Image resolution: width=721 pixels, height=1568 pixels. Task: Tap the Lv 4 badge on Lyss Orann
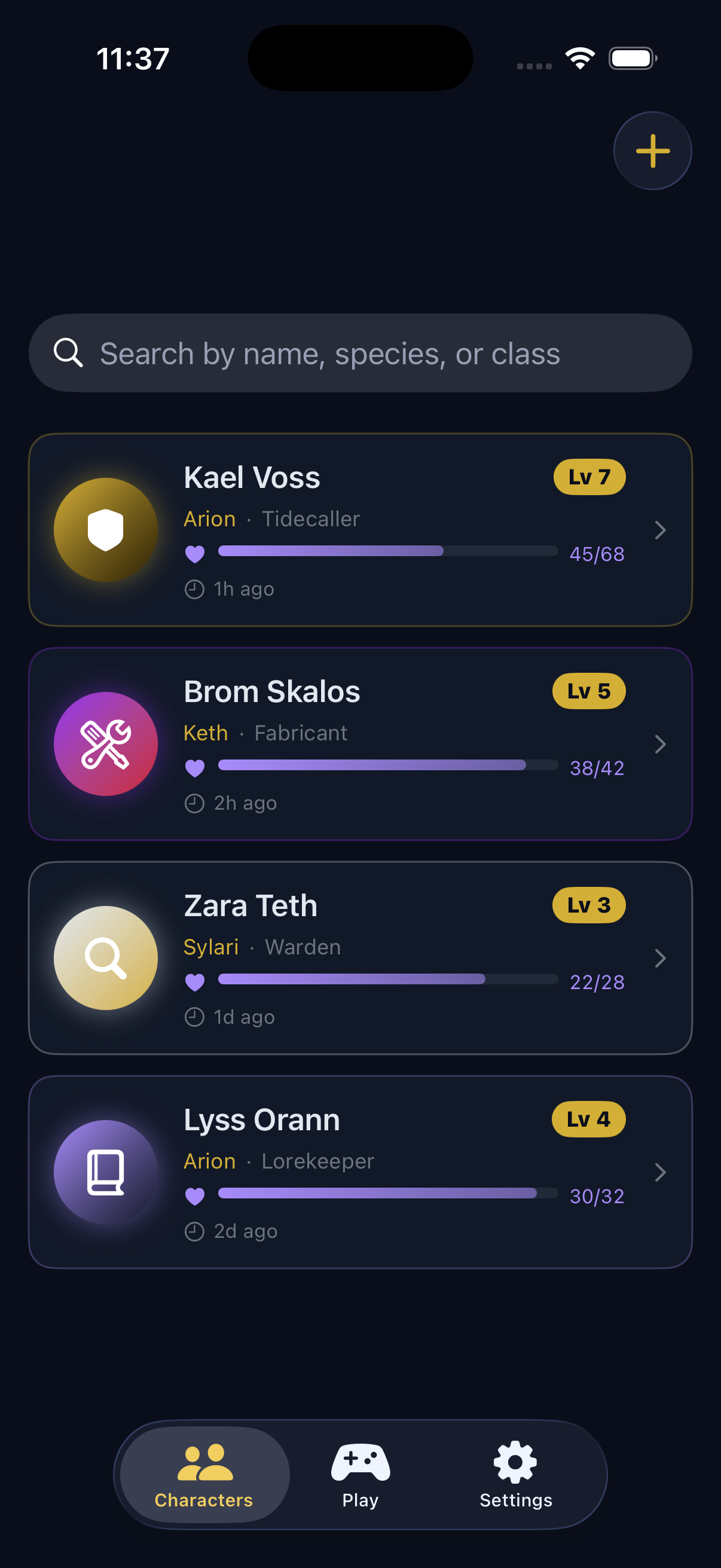tap(588, 1119)
